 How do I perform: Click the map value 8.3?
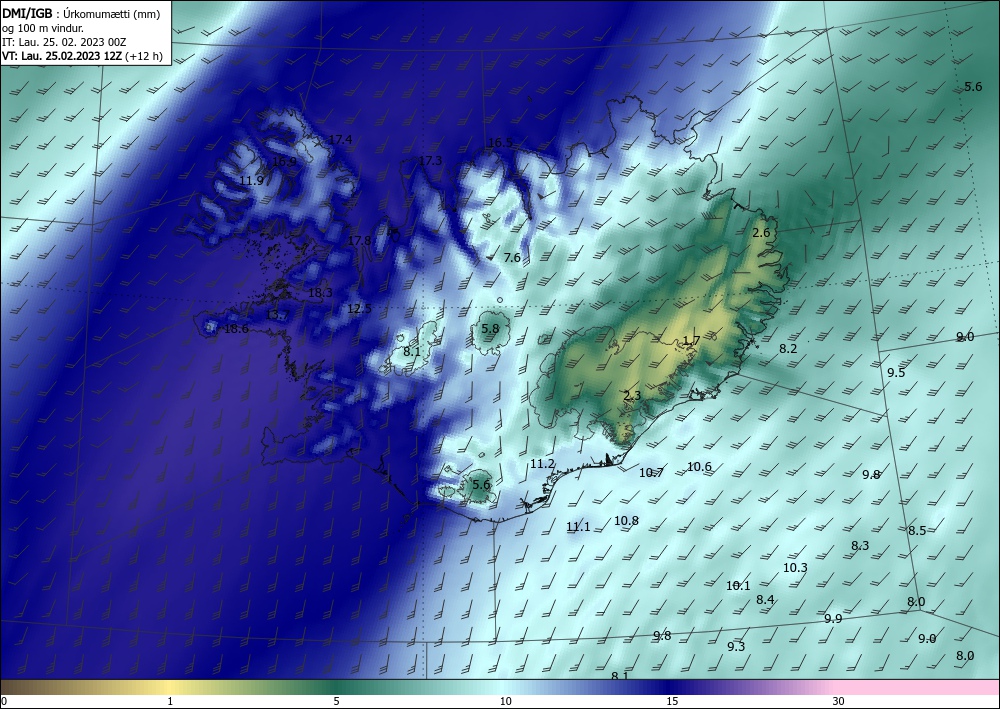(860, 546)
